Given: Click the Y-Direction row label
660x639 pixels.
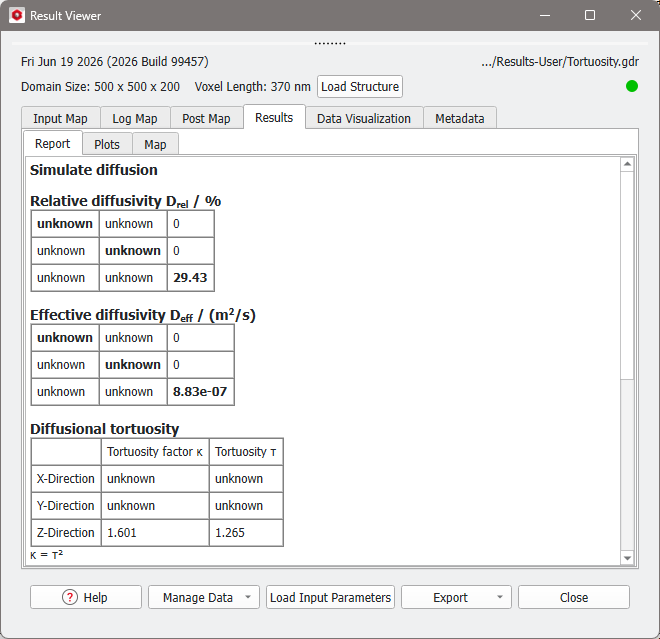Looking at the screenshot, I should coord(66,506).
